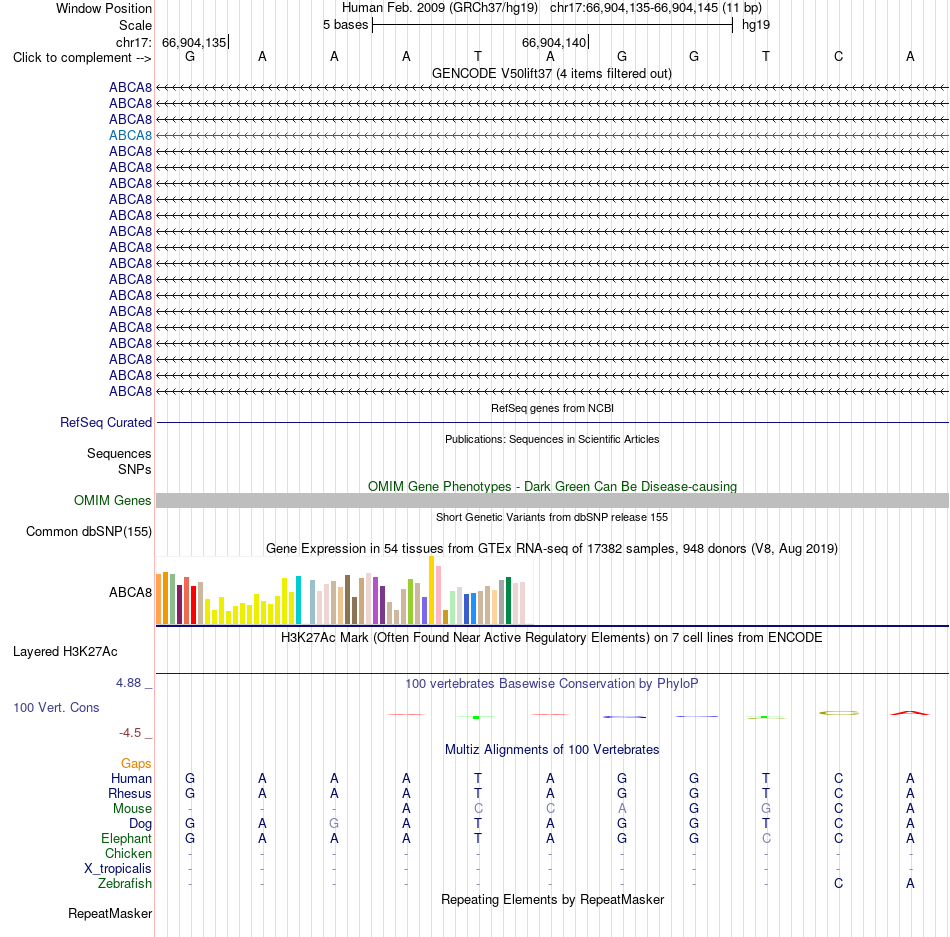The width and height of the screenshot is (950, 937).
Task: Select the Dog species label
Action: pyautogui.click(x=140, y=824)
